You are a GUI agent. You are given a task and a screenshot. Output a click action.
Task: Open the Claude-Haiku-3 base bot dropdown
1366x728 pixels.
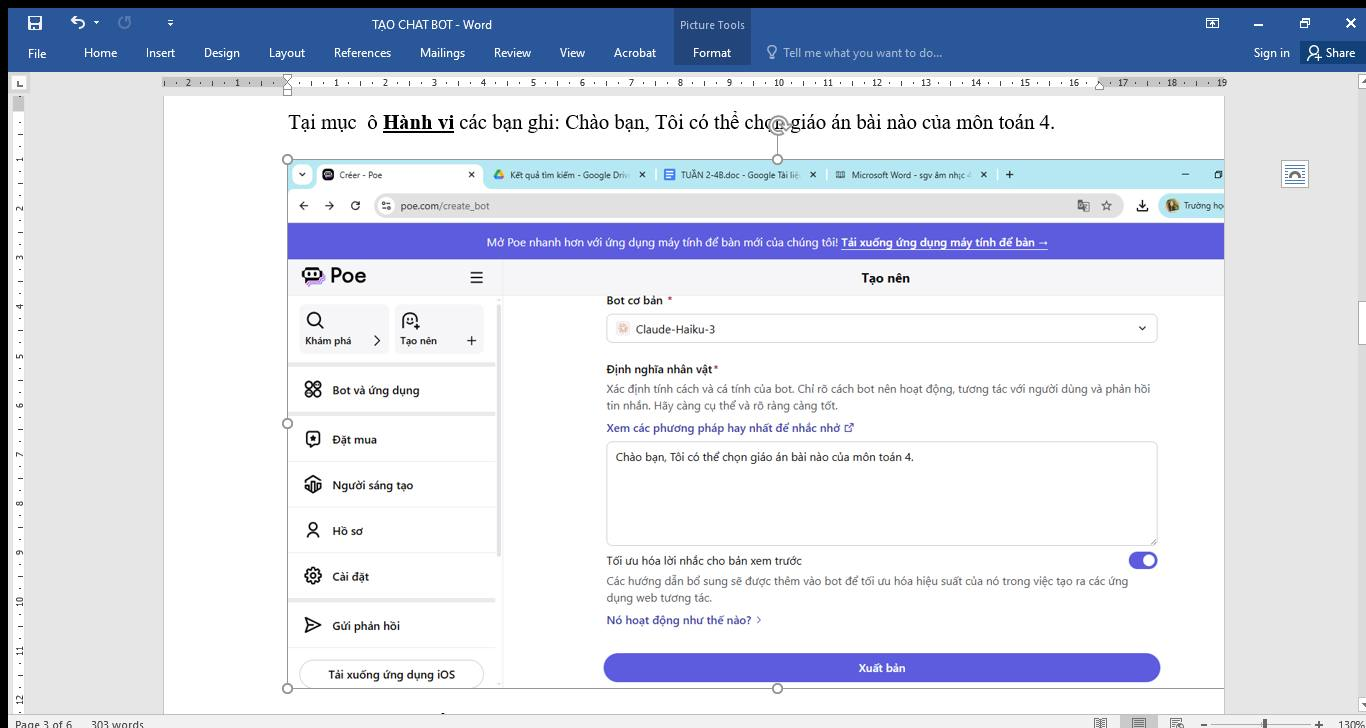click(881, 329)
